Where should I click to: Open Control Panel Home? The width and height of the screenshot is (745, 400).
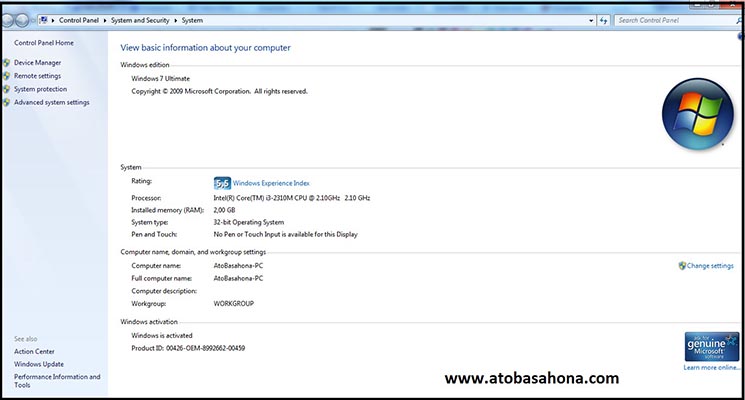tap(44, 43)
